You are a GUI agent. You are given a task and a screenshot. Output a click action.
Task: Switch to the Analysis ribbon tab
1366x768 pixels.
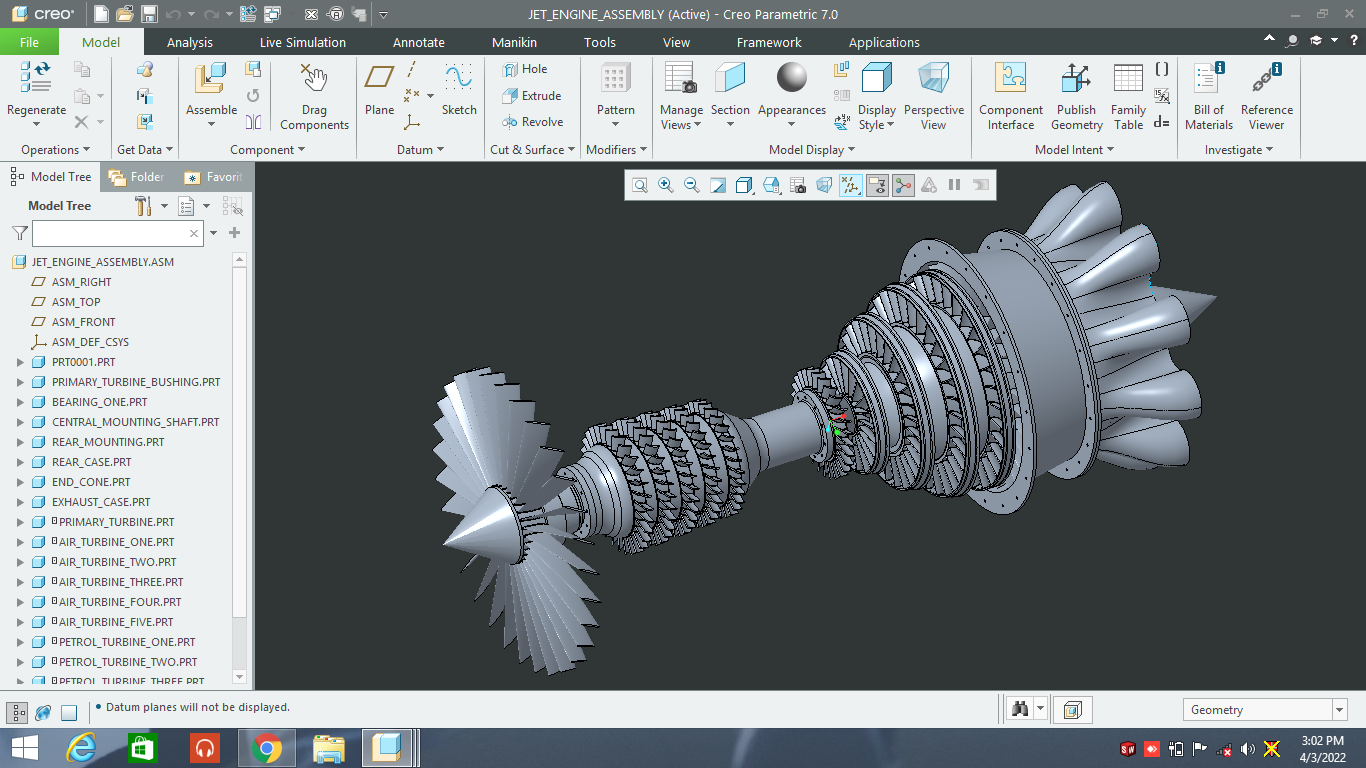[x=190, y=42]
